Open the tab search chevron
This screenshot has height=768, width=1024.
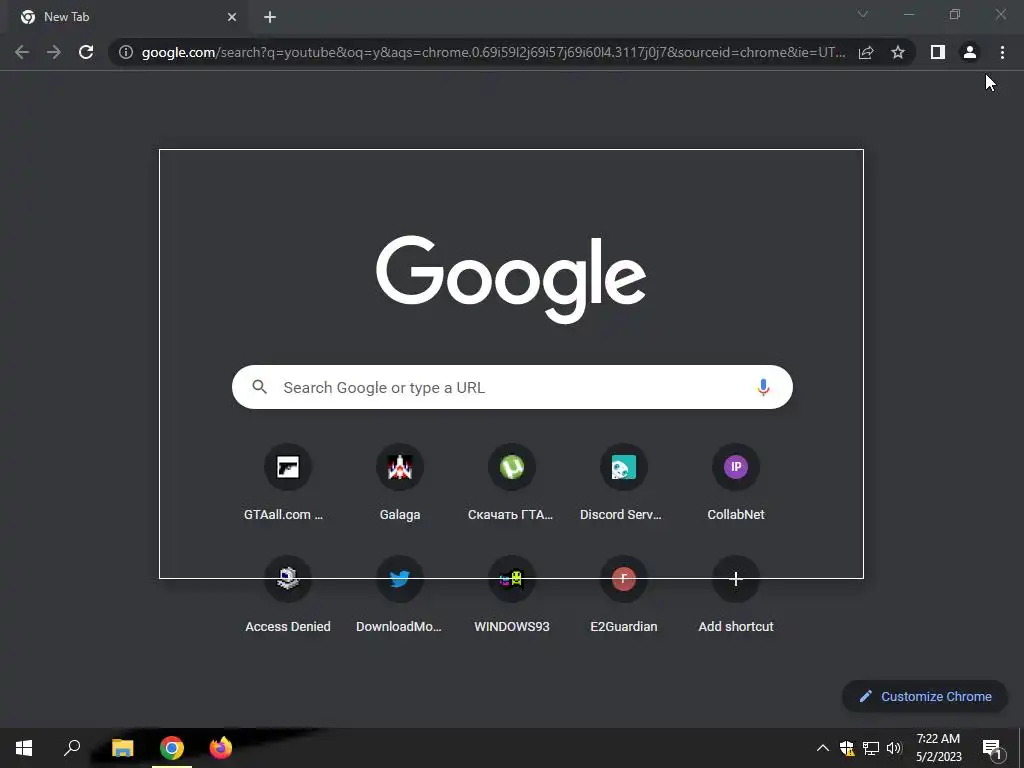[x=863, y=14]
